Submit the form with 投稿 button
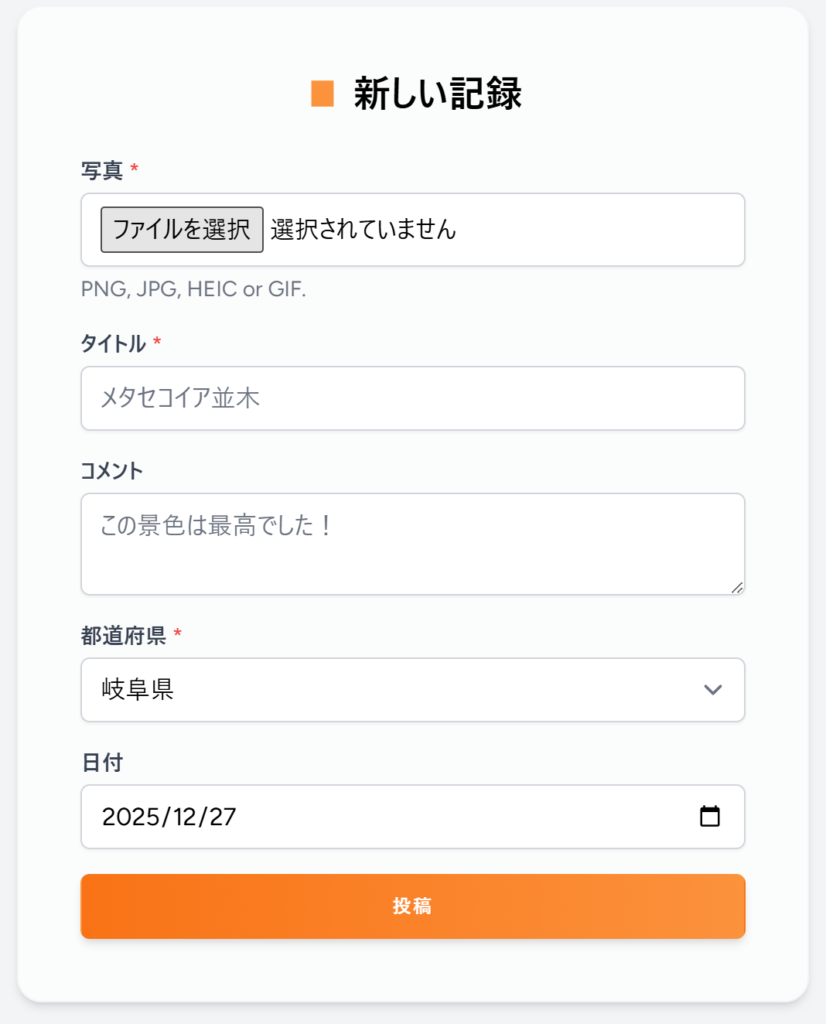 412,906
